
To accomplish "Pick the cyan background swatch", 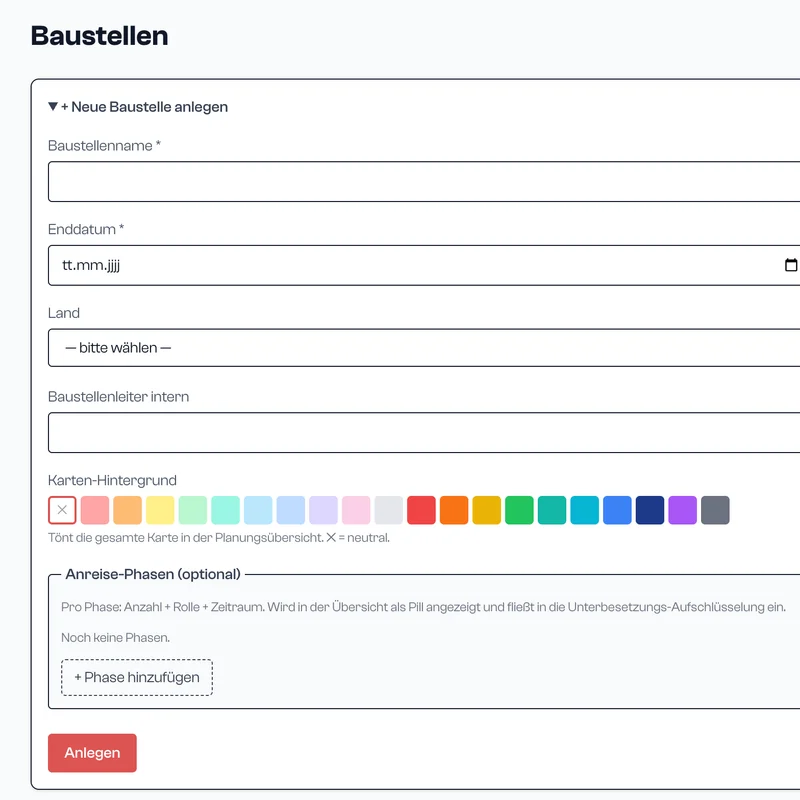I will tap(585, 510).
